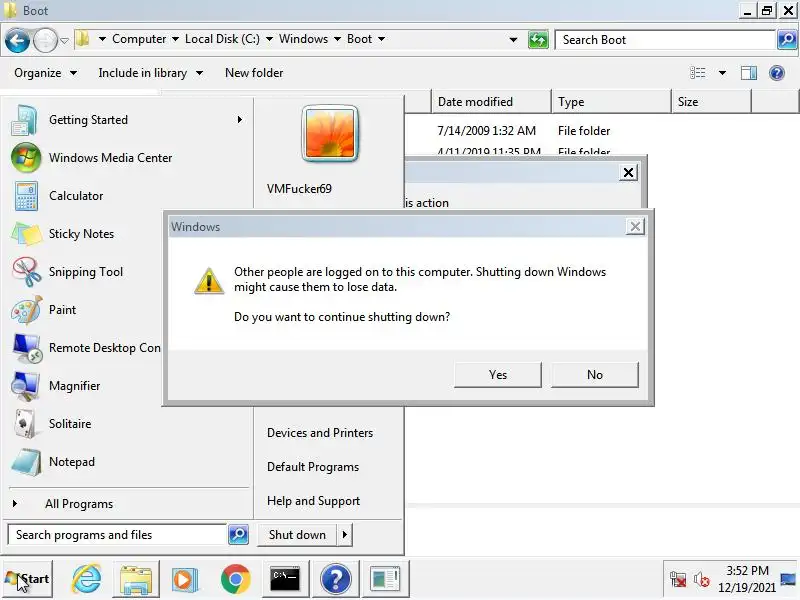Open the Organize menu
800x600 pixels.
45,73
